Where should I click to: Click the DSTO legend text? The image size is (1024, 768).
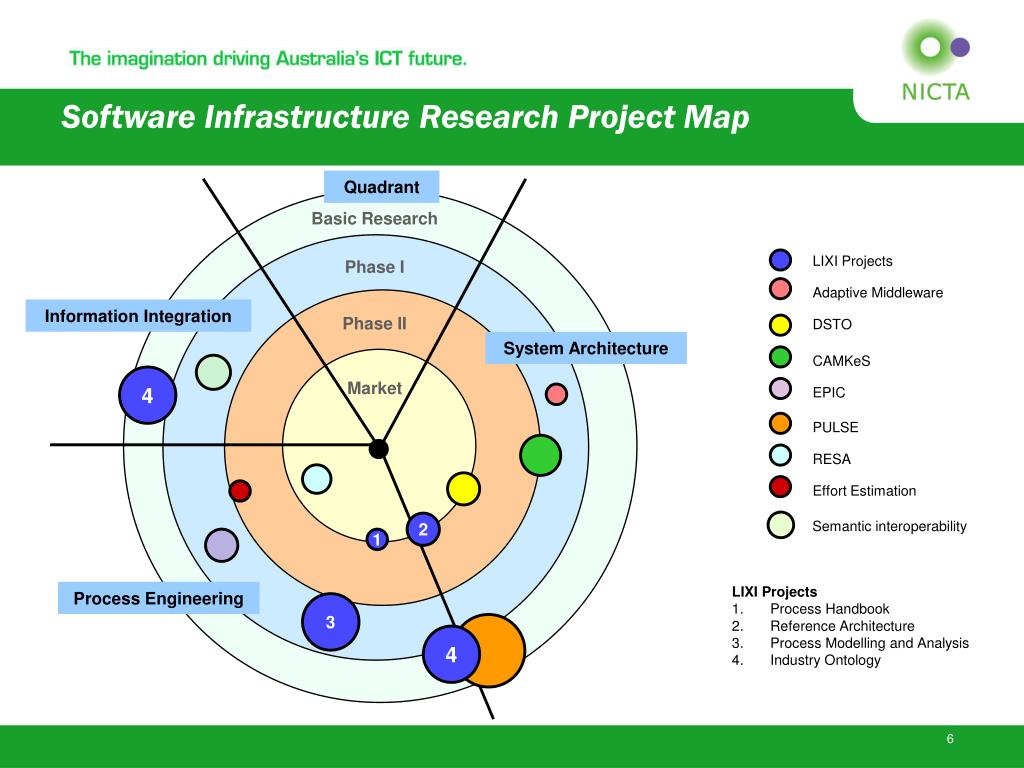click(832, 325)
